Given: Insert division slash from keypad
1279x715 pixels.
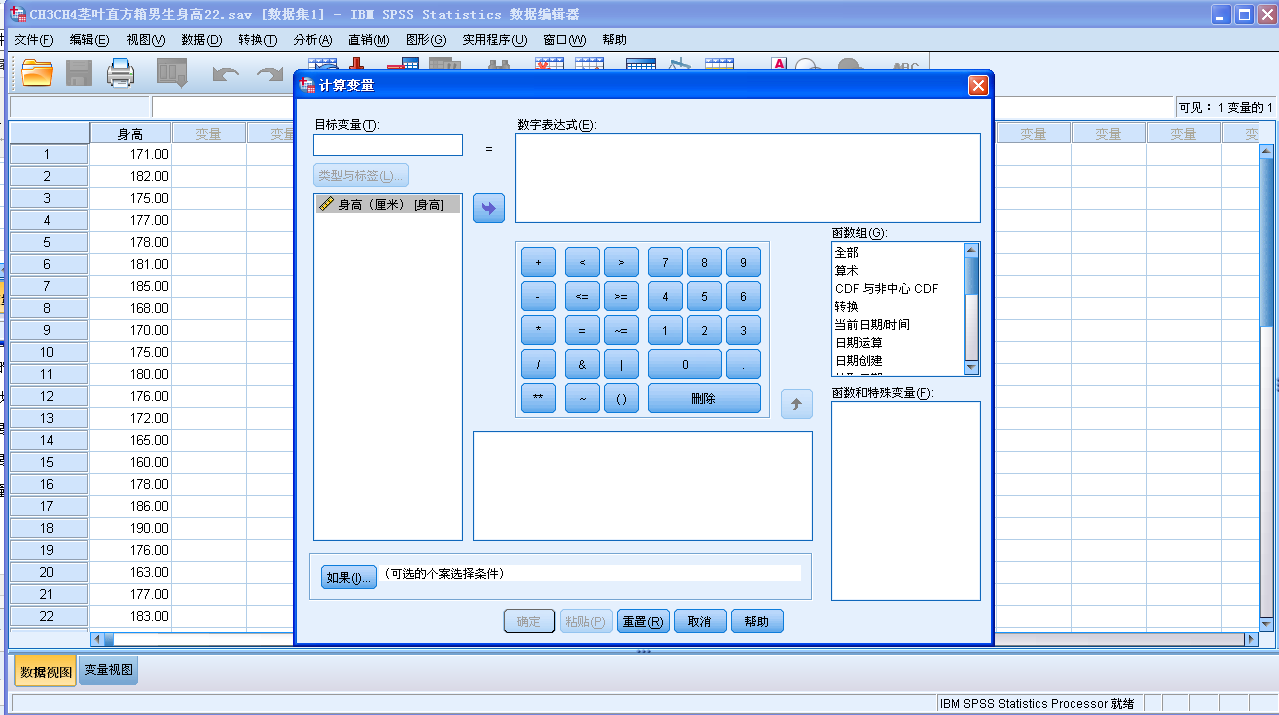Looking at the screenshot, I should (538, 365).
